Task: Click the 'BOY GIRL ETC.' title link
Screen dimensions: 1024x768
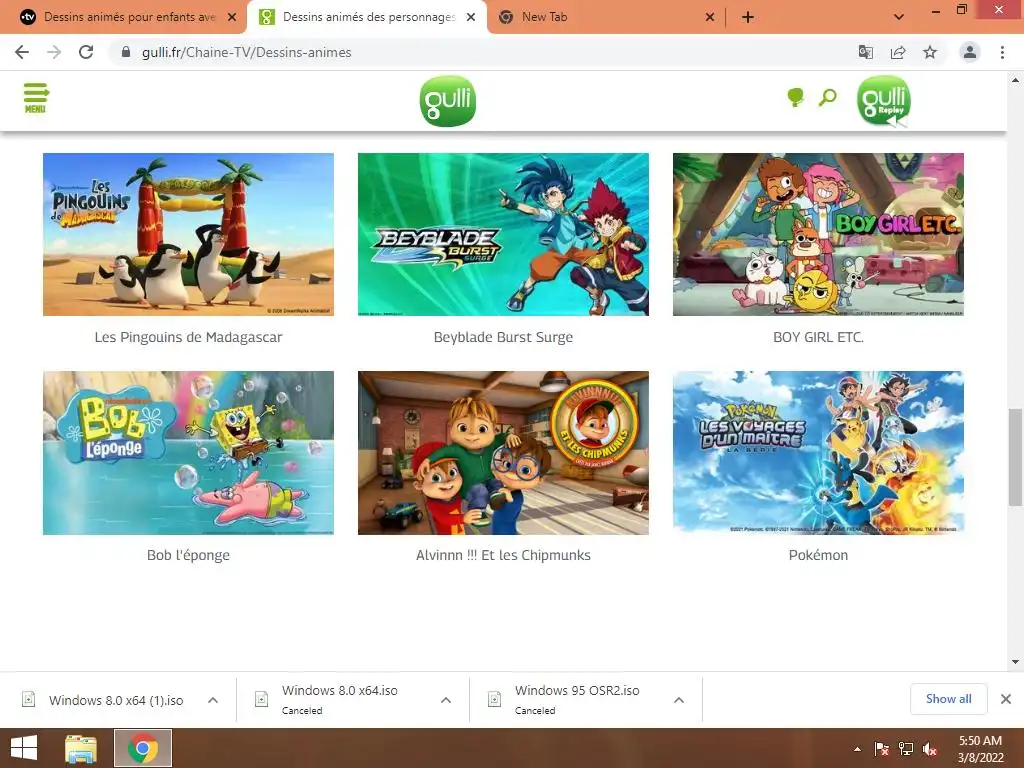Action: (x=818, y=337)
